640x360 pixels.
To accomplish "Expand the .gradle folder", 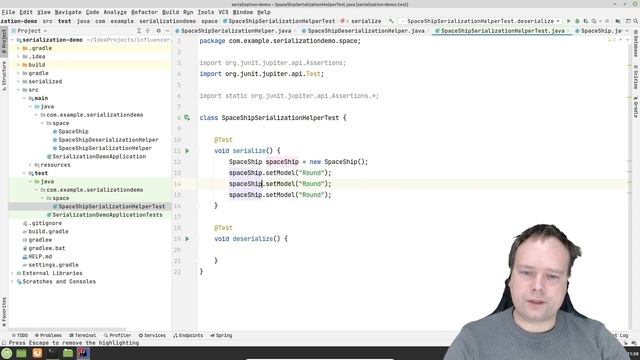I will (18, 48).
